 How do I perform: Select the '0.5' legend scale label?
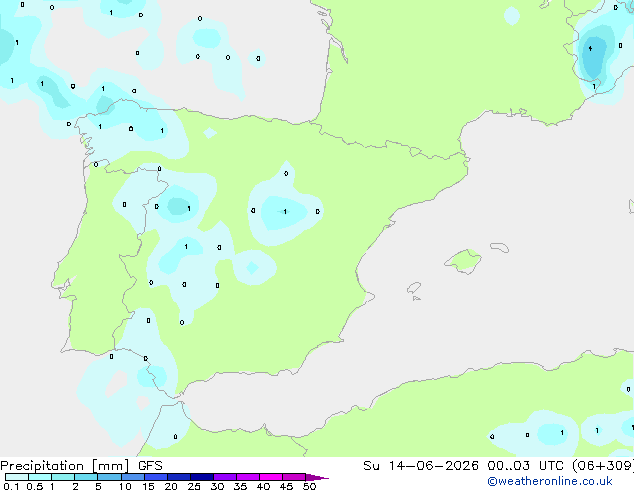click(35, 486)
